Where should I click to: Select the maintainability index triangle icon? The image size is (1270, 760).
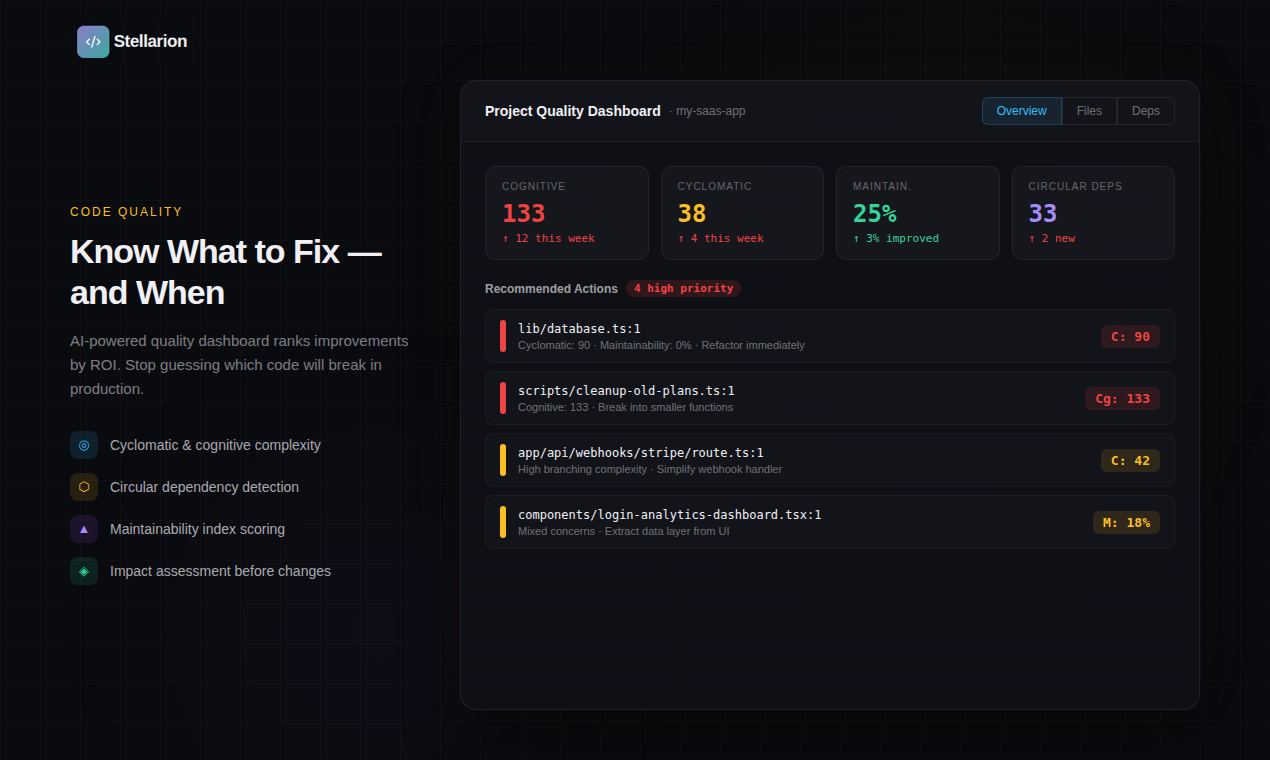point(84,529)
